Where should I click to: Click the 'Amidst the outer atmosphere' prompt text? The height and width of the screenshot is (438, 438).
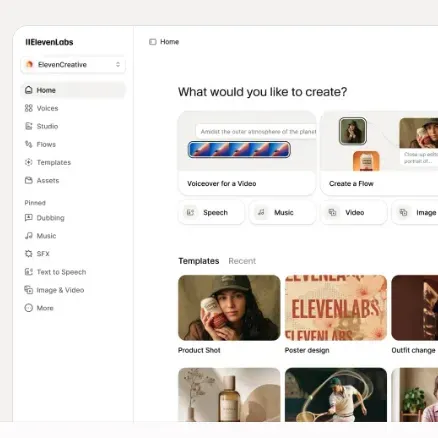258,132
